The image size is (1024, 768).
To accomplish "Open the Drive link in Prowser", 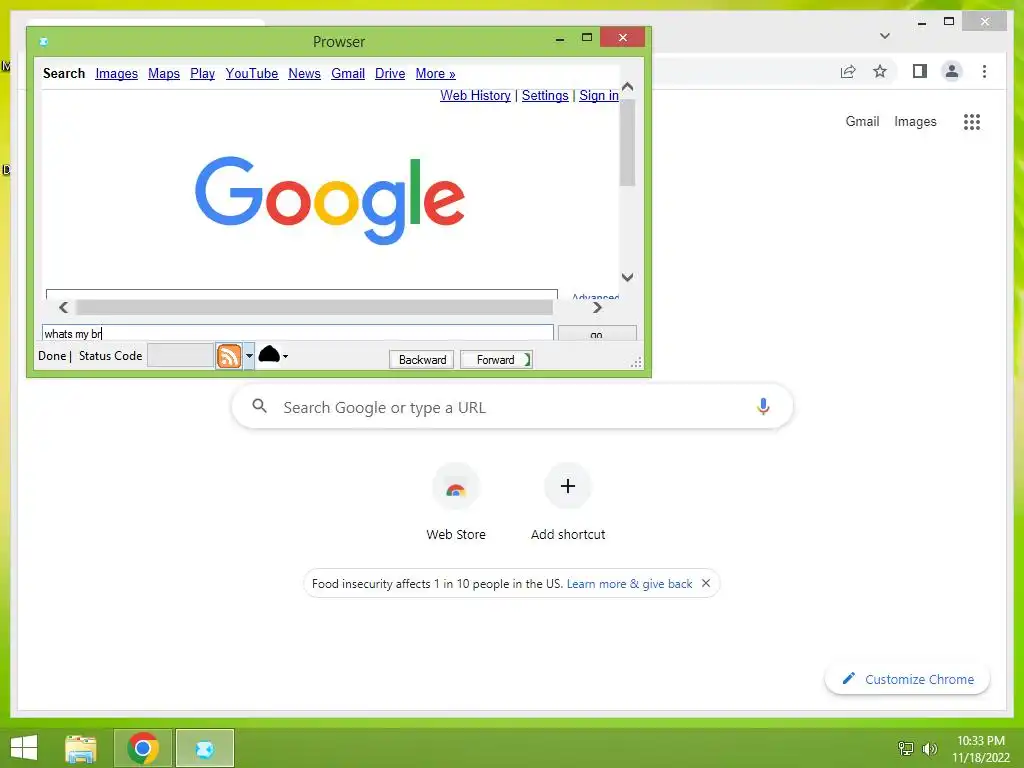I will point(390,73).
